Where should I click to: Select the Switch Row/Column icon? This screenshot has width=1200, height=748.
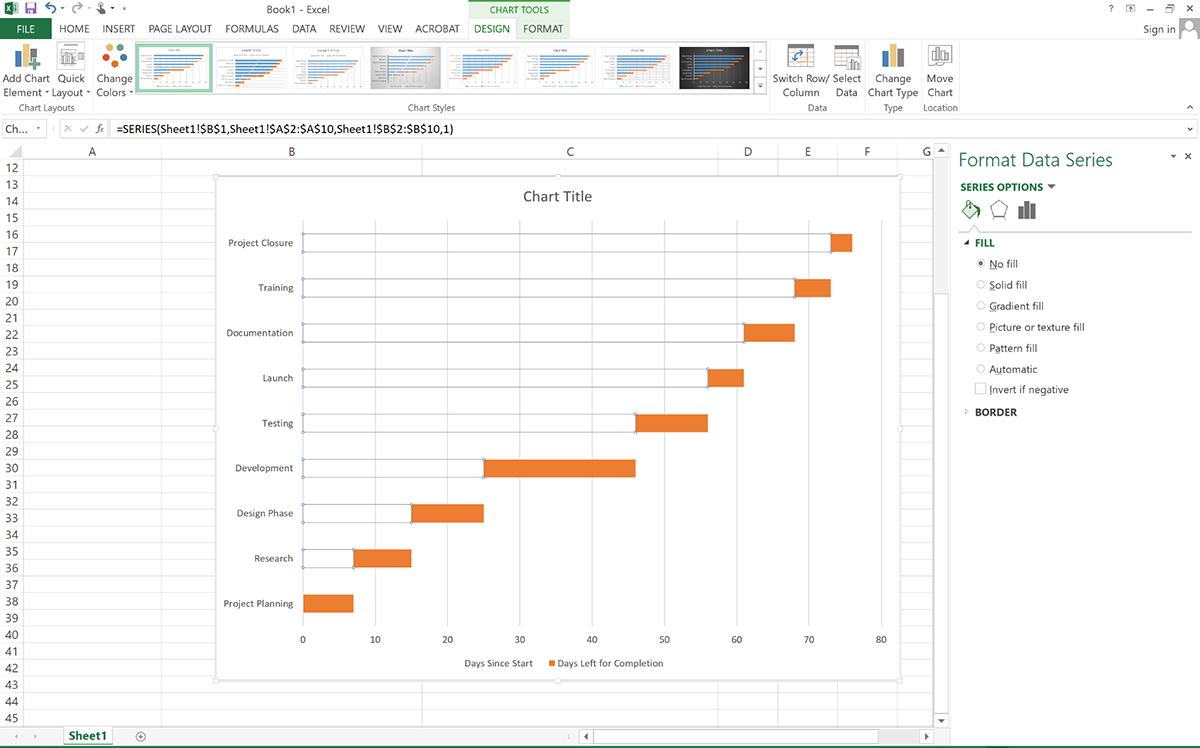800,68
